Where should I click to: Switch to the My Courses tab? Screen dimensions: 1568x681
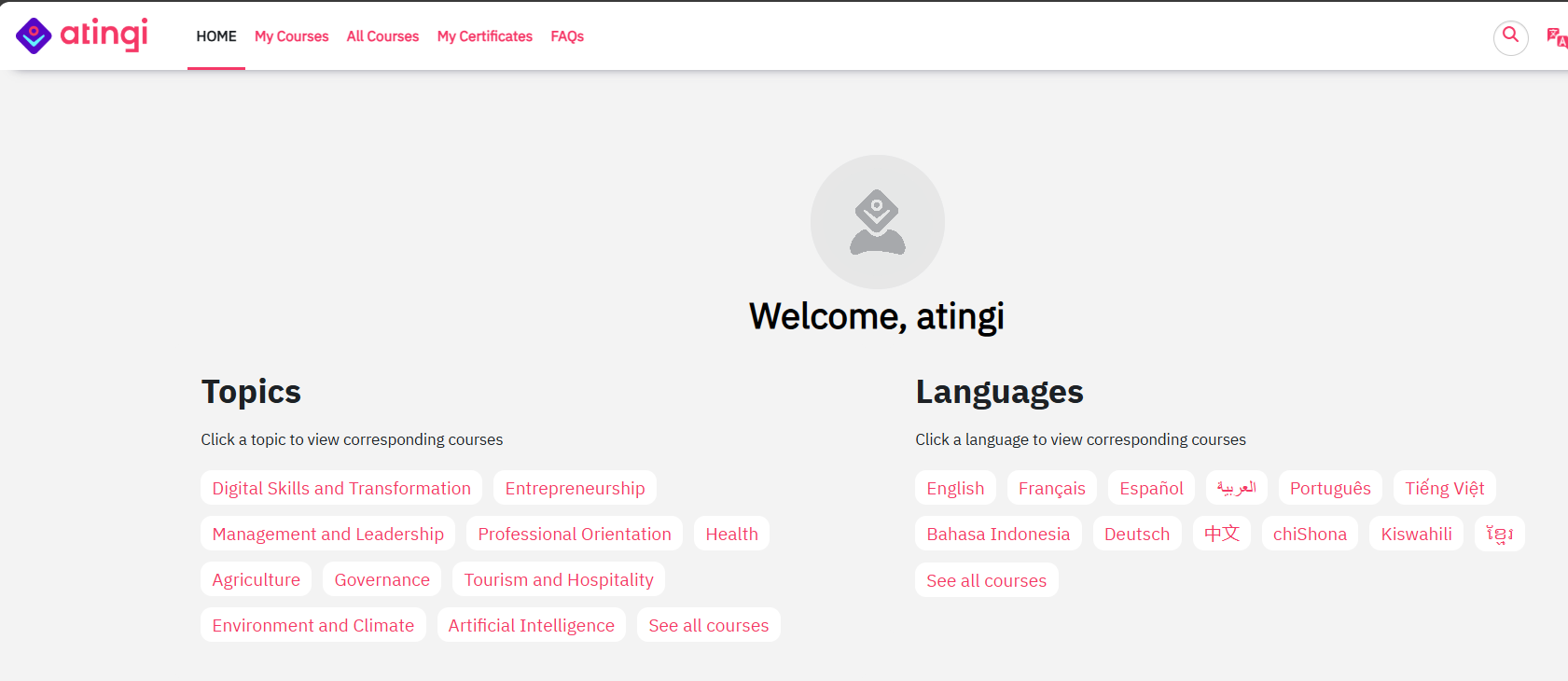291,36
